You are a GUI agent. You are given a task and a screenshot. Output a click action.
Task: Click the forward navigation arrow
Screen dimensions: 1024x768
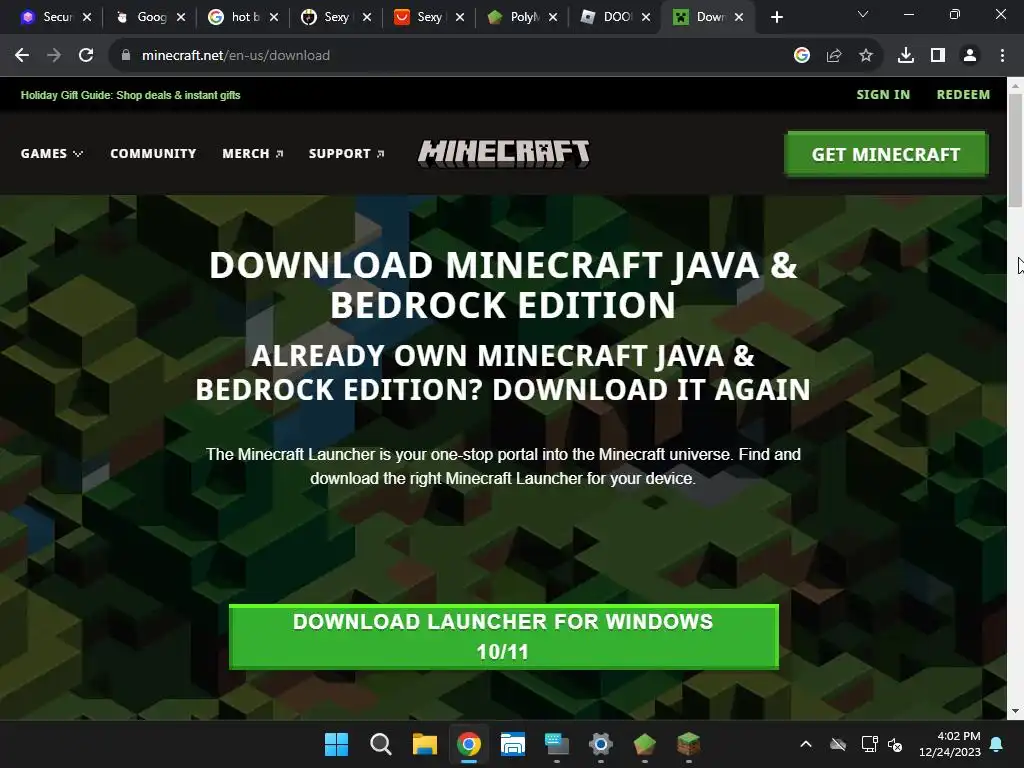point(54,56)
